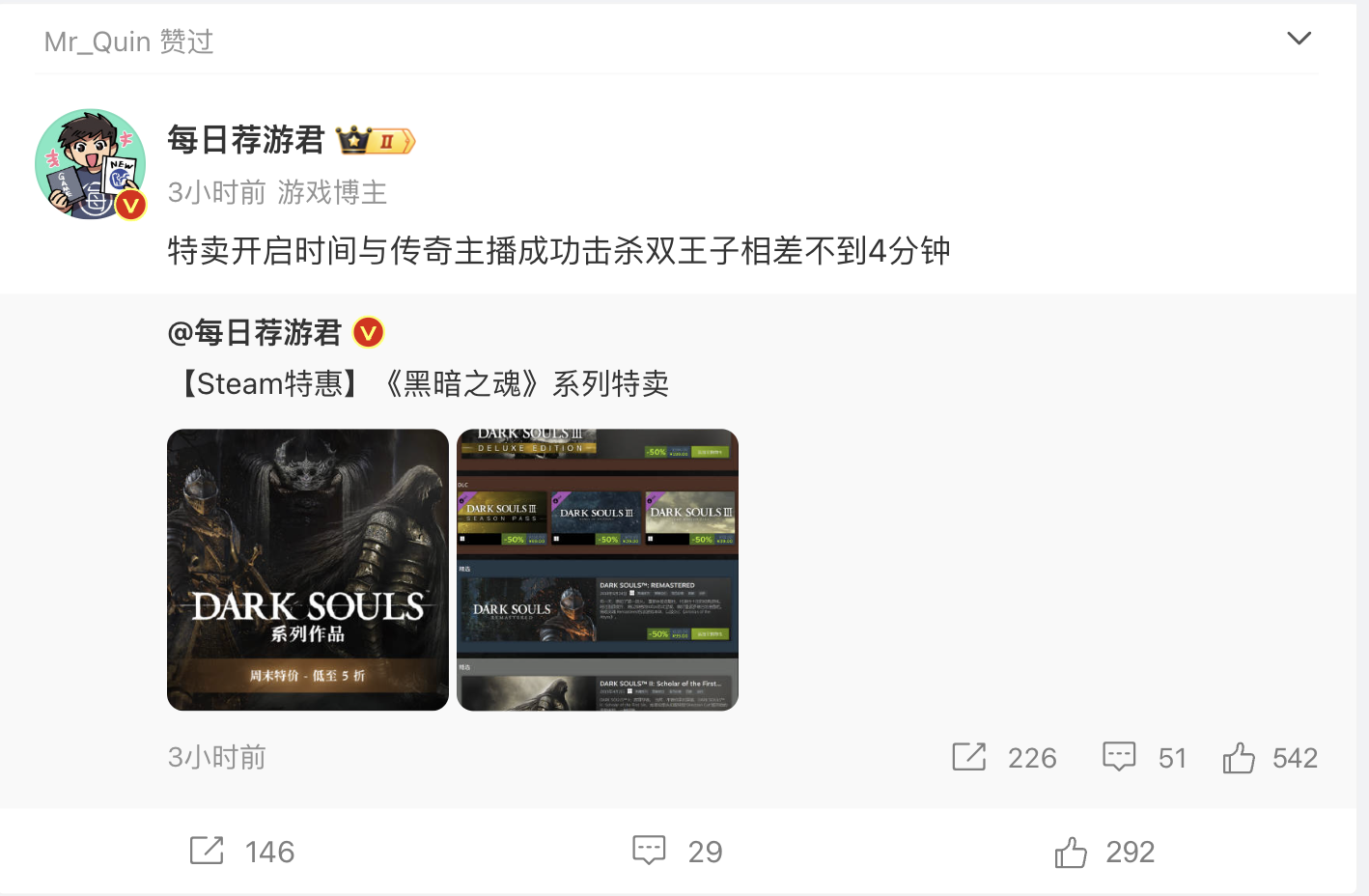
Task: Open the Dark Souls series poster thumbnail
Action: pos(308,570)
